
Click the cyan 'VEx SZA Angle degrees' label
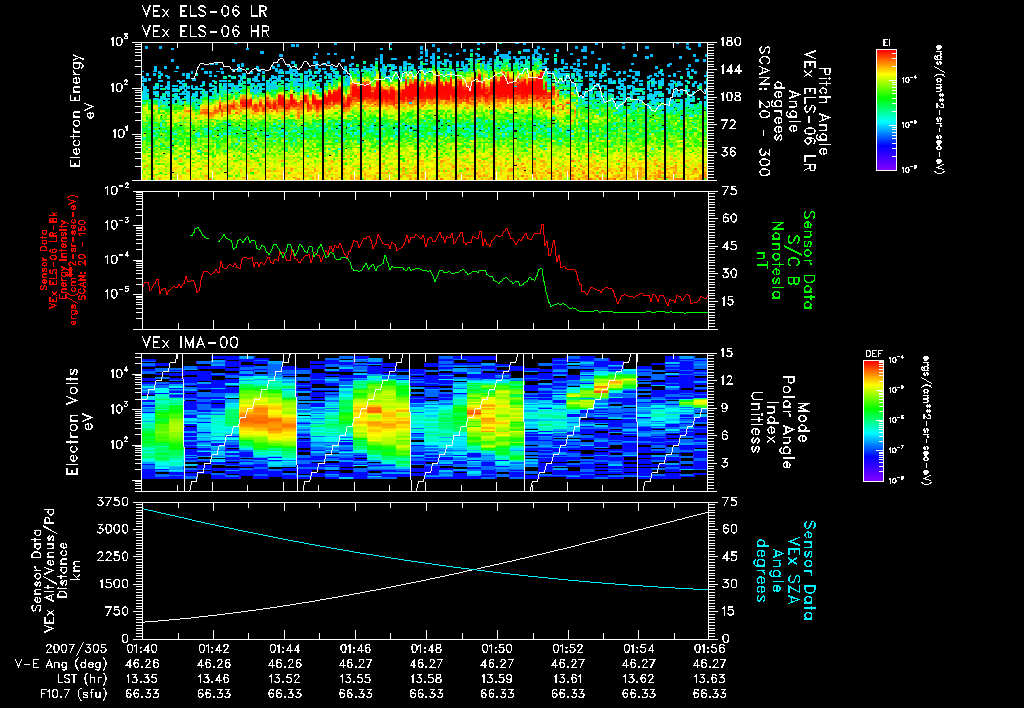(777, 570)
